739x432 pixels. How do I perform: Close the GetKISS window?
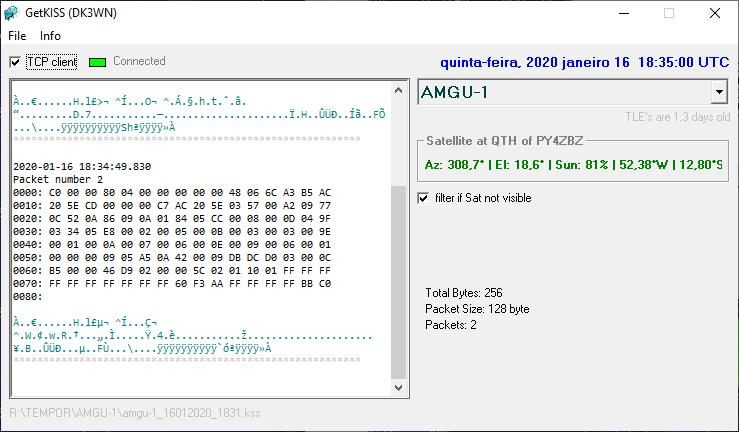point(714,13)
